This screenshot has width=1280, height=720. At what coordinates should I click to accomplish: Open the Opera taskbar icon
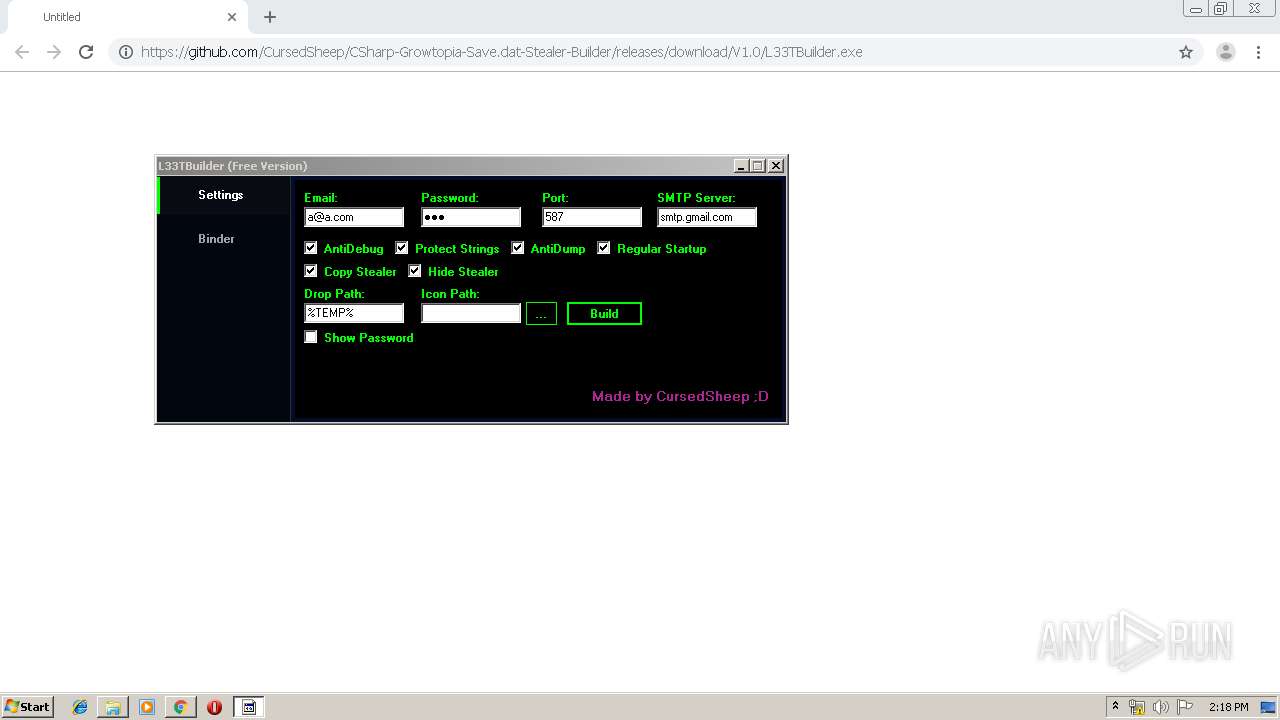[x=214, y=707]
